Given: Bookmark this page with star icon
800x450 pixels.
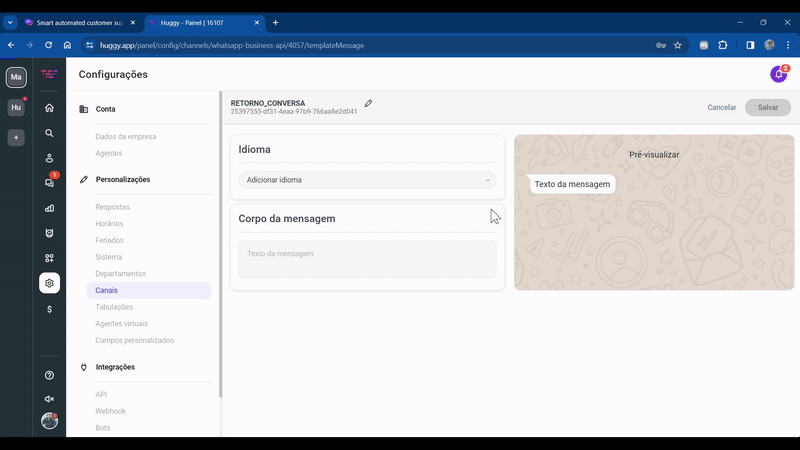Looking at the screenshot, I should (x=678, y=45).
